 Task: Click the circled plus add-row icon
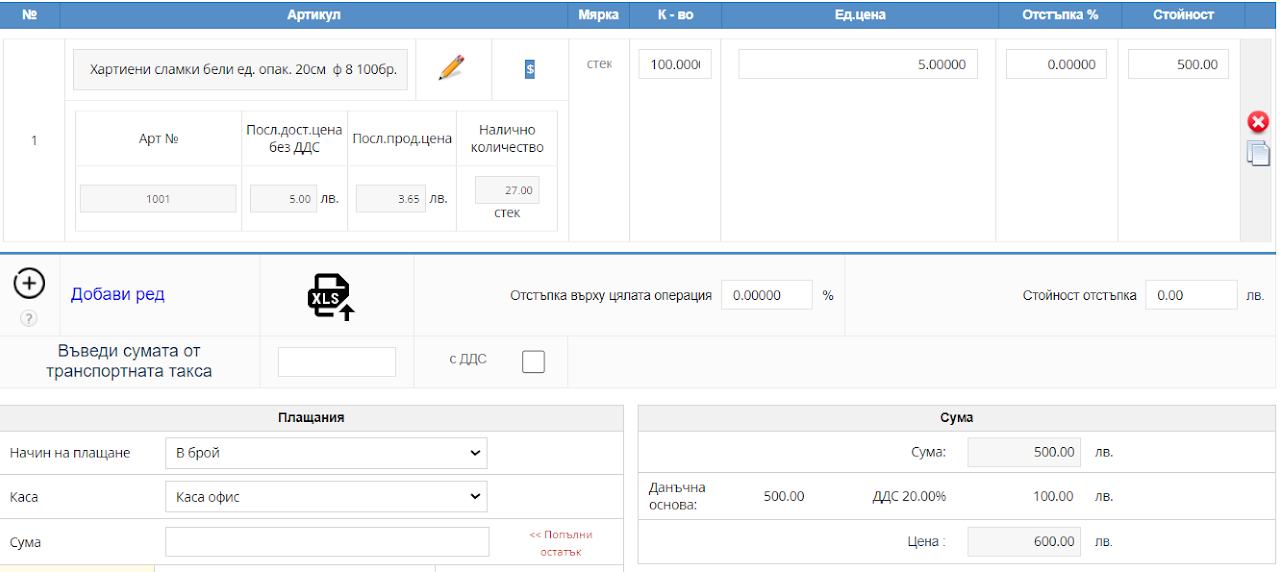pyautogui.click(x=29, y=284)
